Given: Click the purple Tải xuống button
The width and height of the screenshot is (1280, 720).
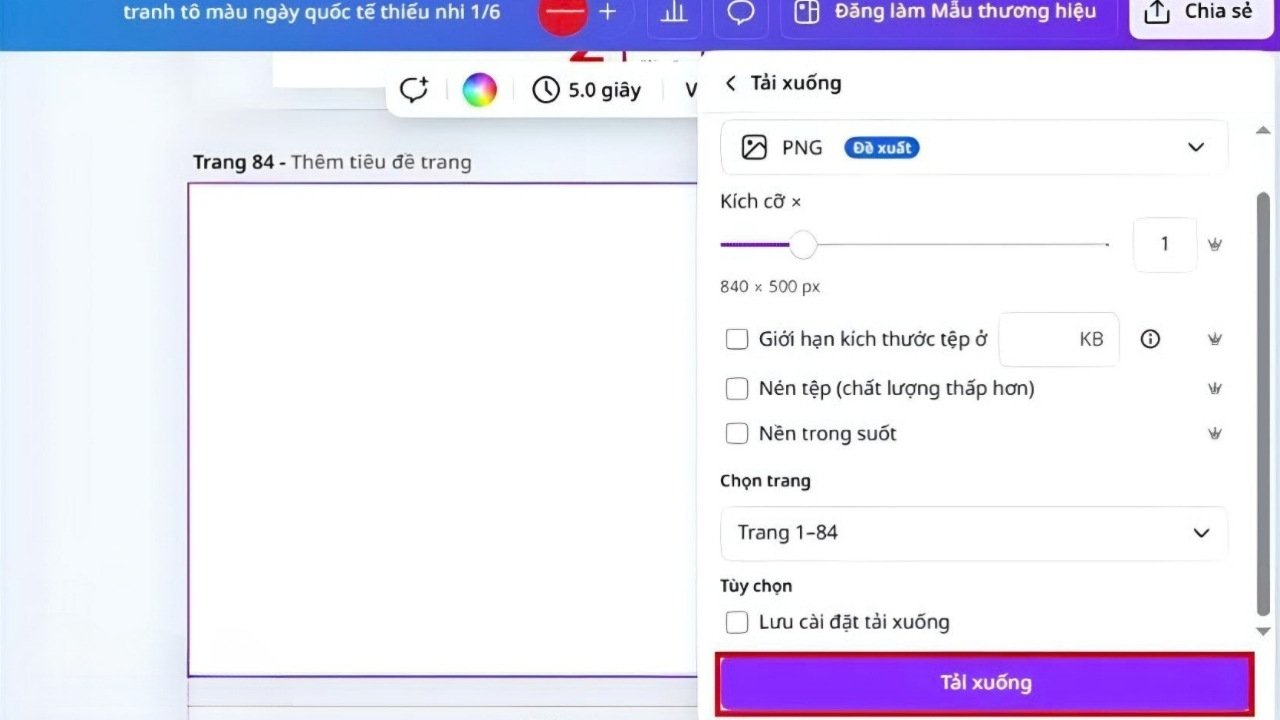Looking at the screenshot, I should [x=985, y=683].
